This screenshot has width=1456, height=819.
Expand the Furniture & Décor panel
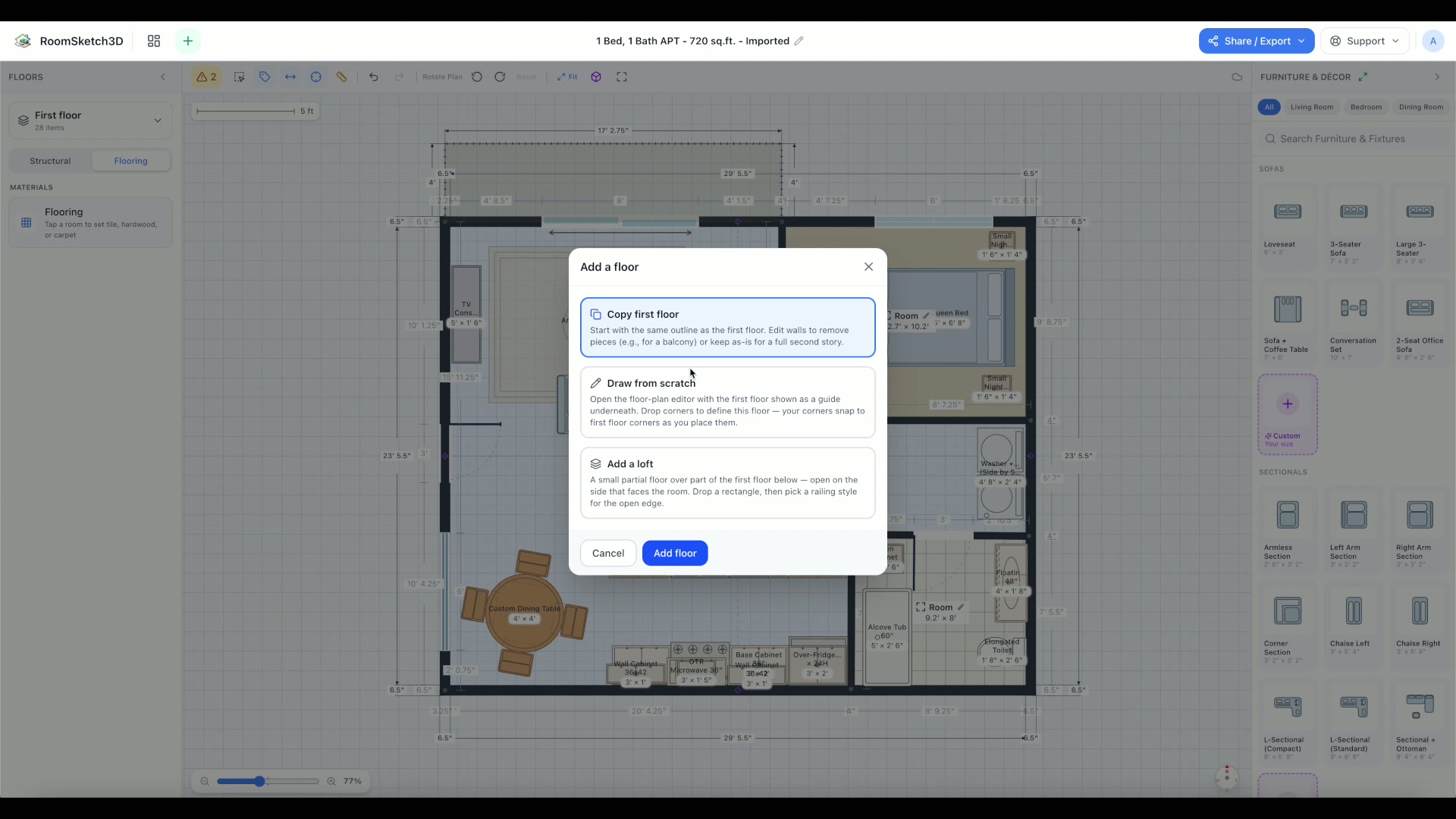[x=1363, y=77]
